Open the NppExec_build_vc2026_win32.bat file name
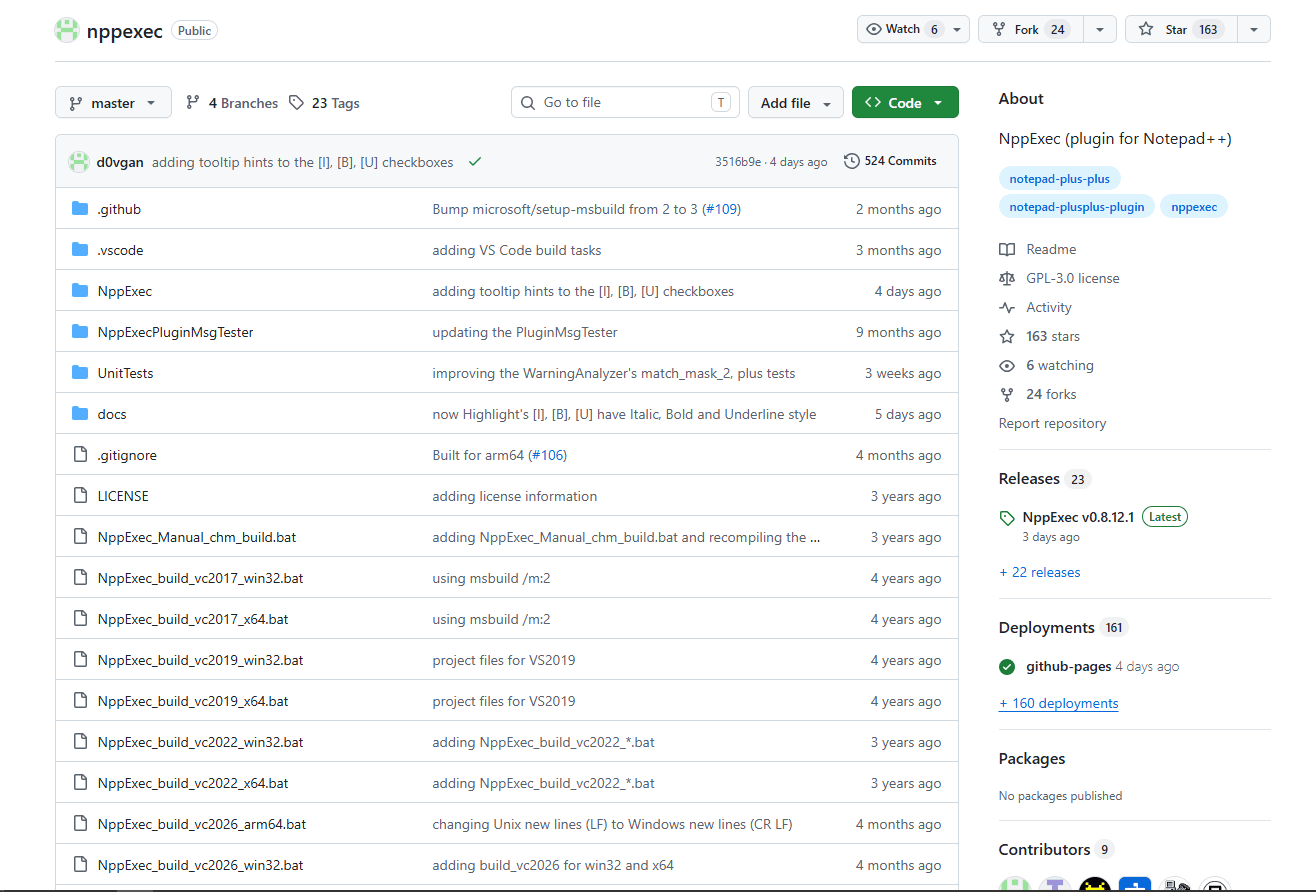 pos(201,865)
